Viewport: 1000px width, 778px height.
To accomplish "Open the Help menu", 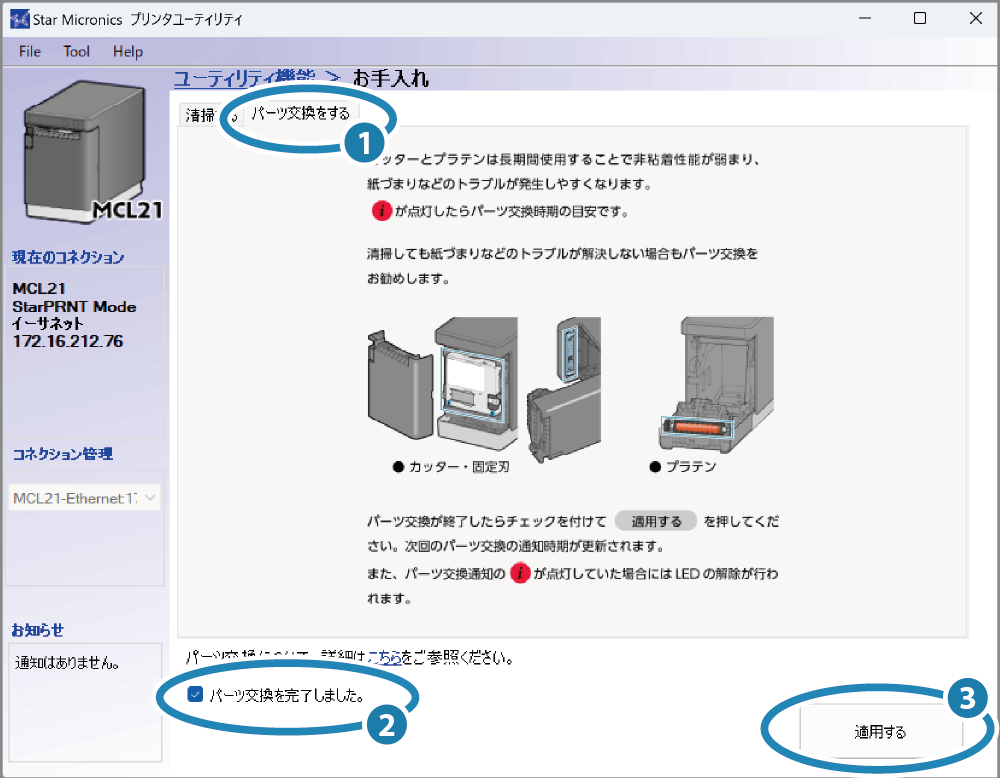I will 128,51.
